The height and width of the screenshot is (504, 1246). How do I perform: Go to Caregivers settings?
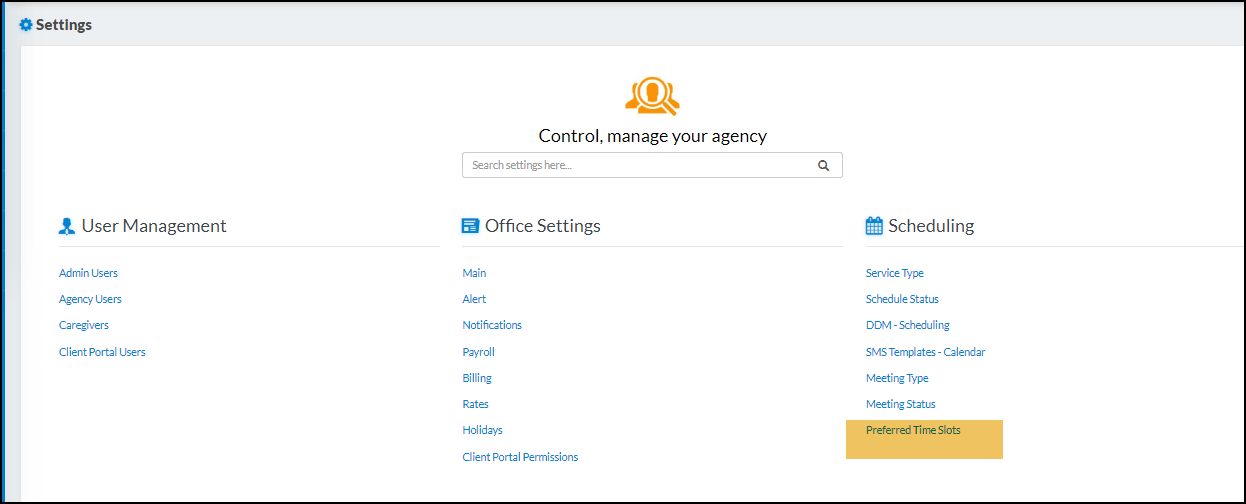[84, 325]
